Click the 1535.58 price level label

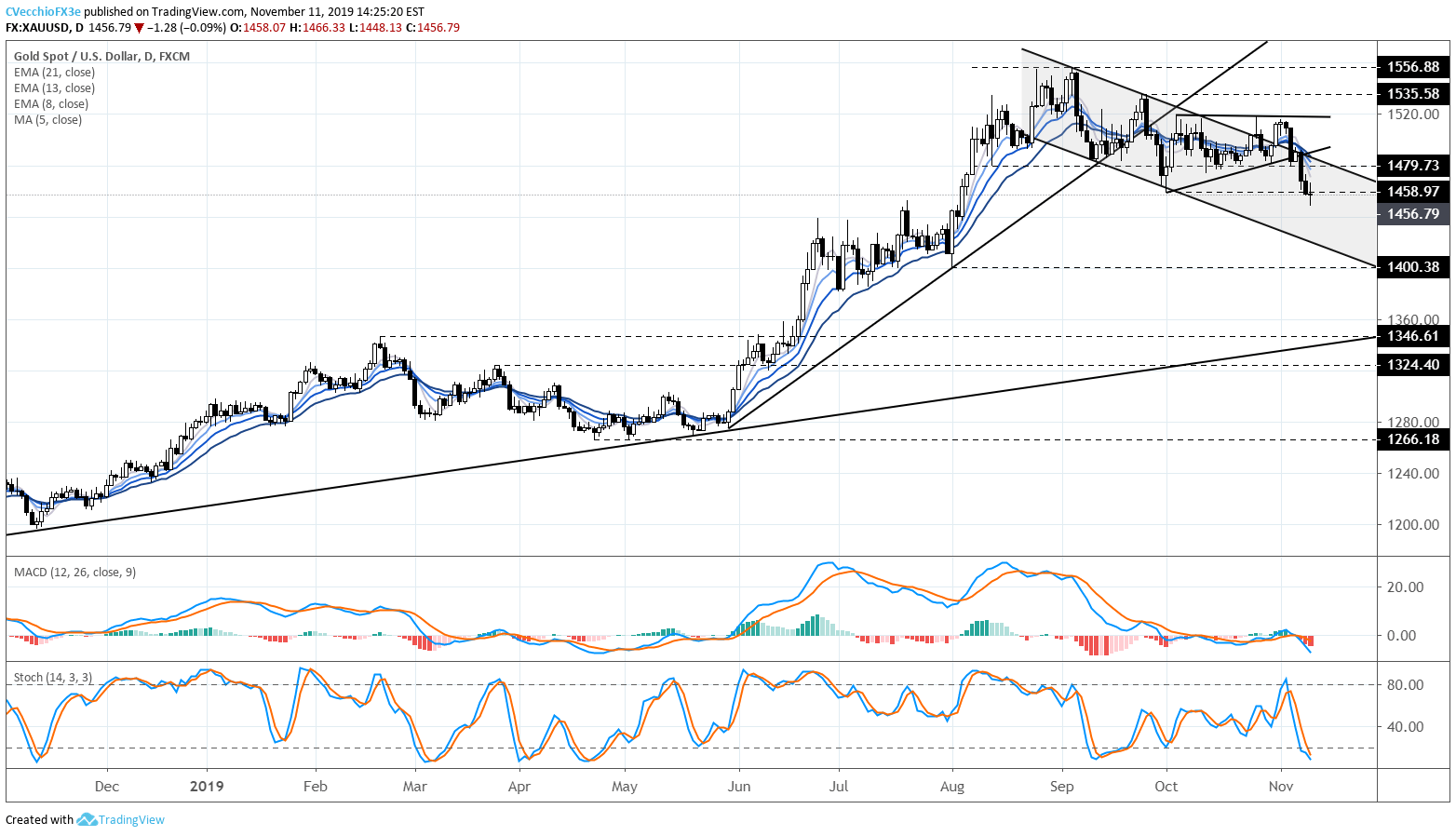(x=1412, y=94)
